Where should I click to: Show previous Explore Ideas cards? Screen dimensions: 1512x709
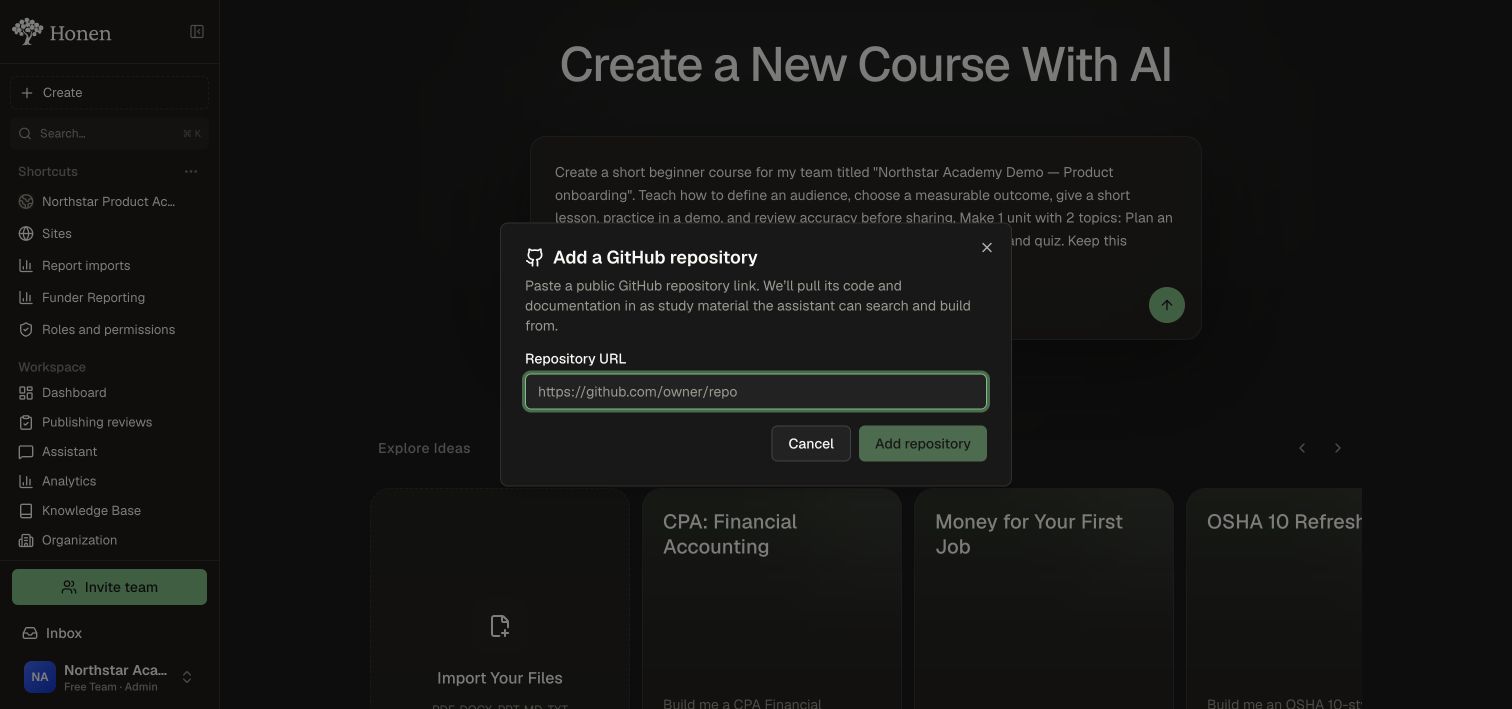coord(1302,448)
